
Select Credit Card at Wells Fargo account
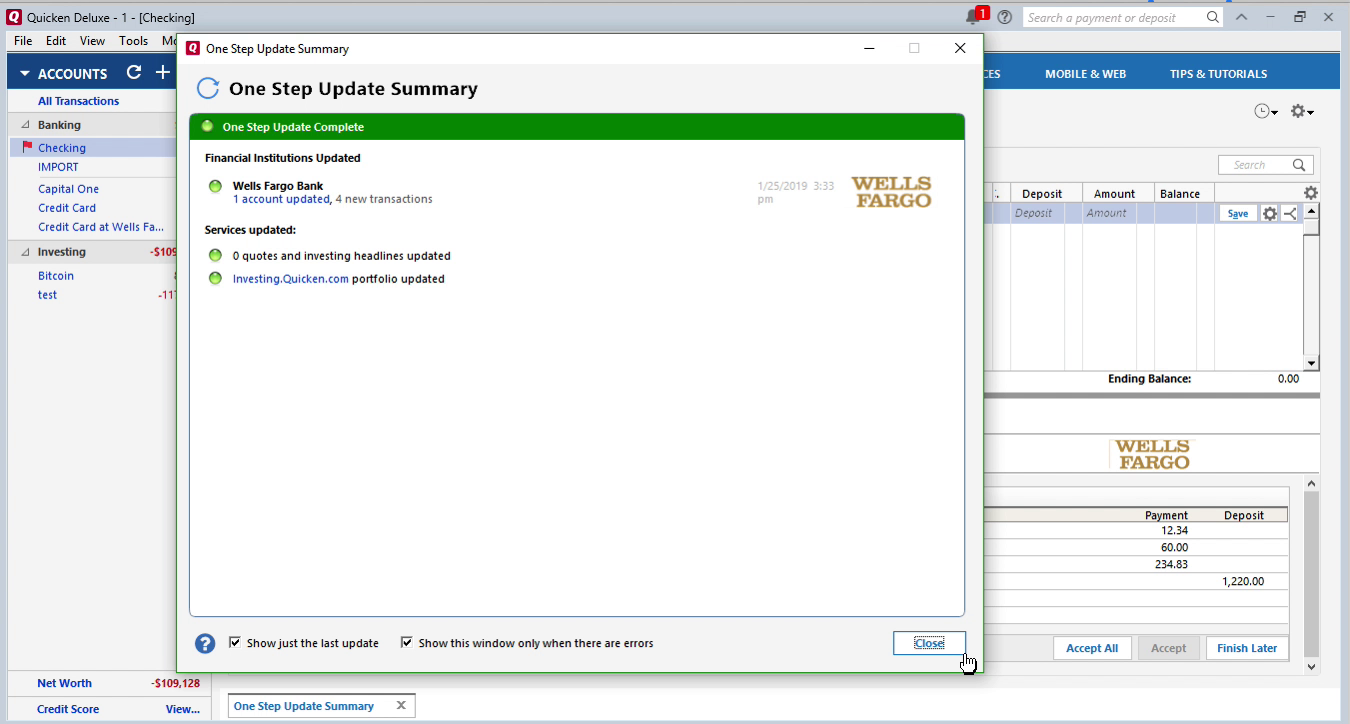coord(101,227)
